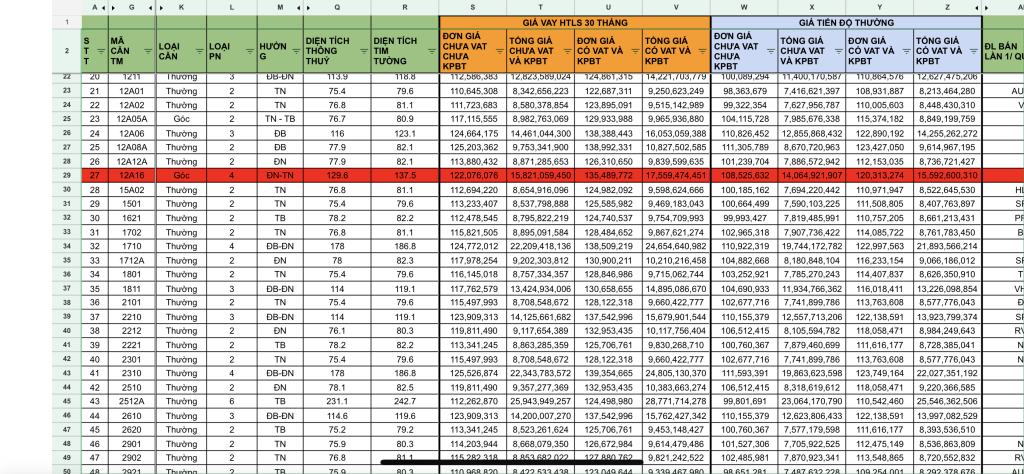The image size is (1024, 474).
Task: Open the filter icon in MÃ CĂN TM header
Action: [148, 51]
